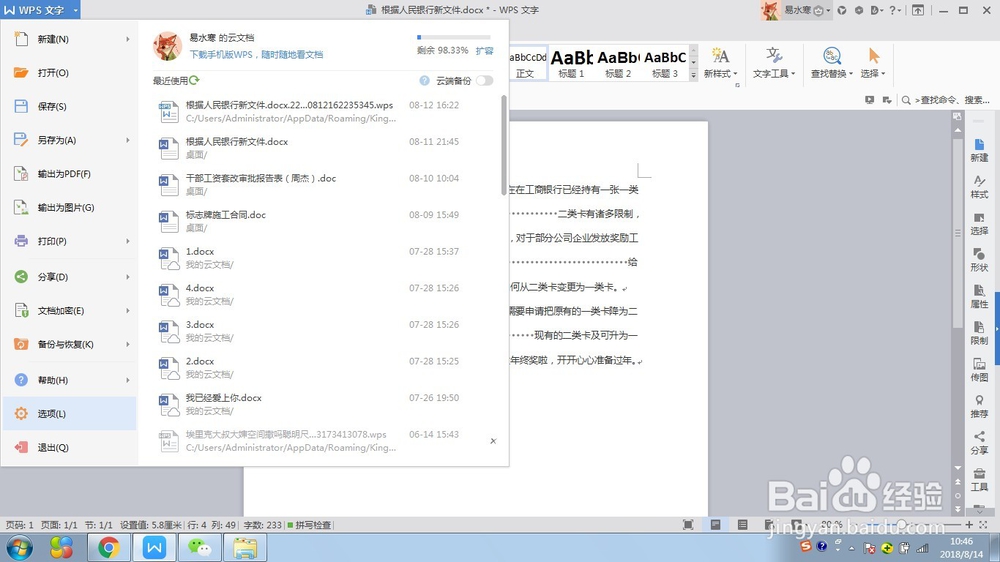This screenshot has width=1000, height=562.
Task: Open the WPS 文字 application menu button
Action: point(41,10)
